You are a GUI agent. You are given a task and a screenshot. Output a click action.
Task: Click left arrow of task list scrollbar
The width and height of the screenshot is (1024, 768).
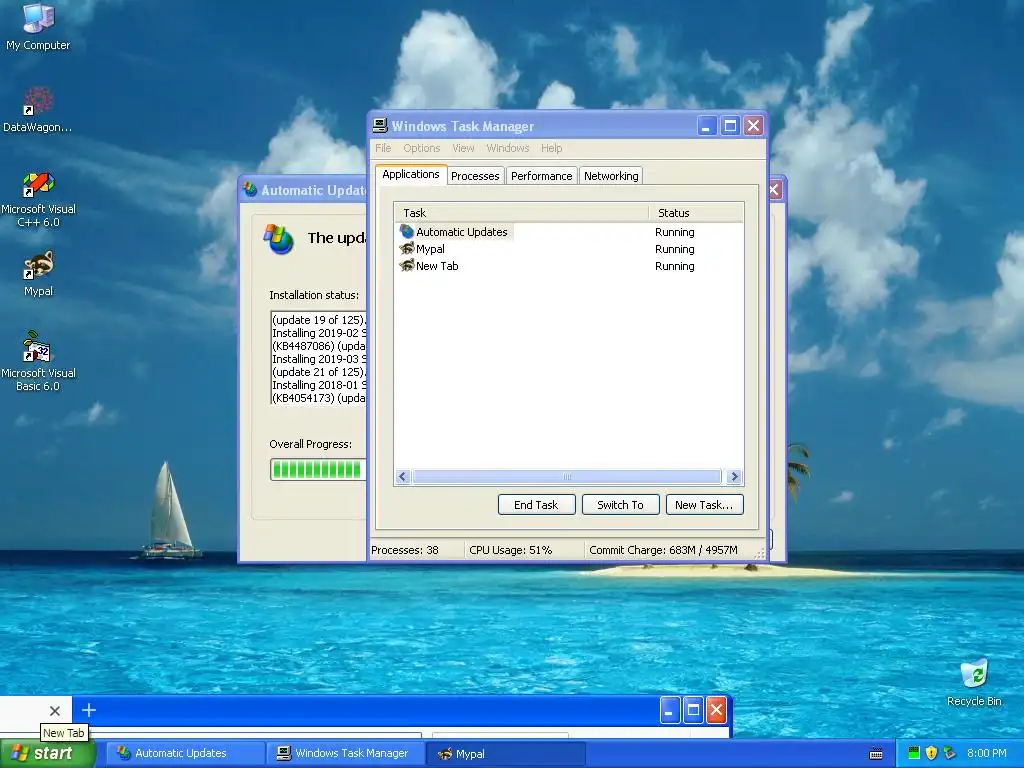(x=403, y=477)
